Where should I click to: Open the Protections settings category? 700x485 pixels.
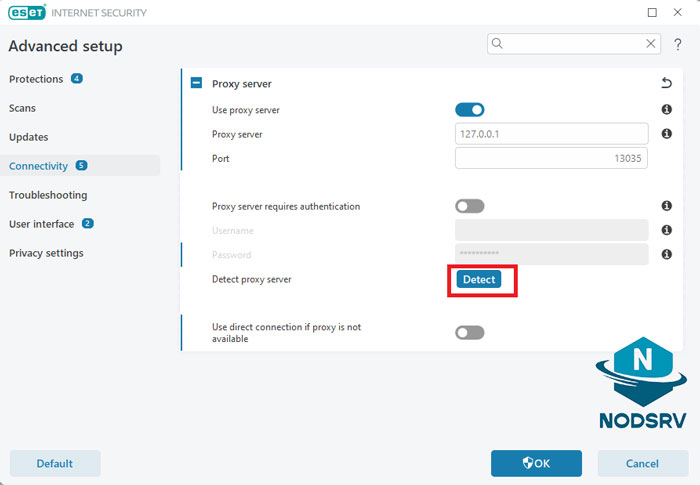[36, 79]
